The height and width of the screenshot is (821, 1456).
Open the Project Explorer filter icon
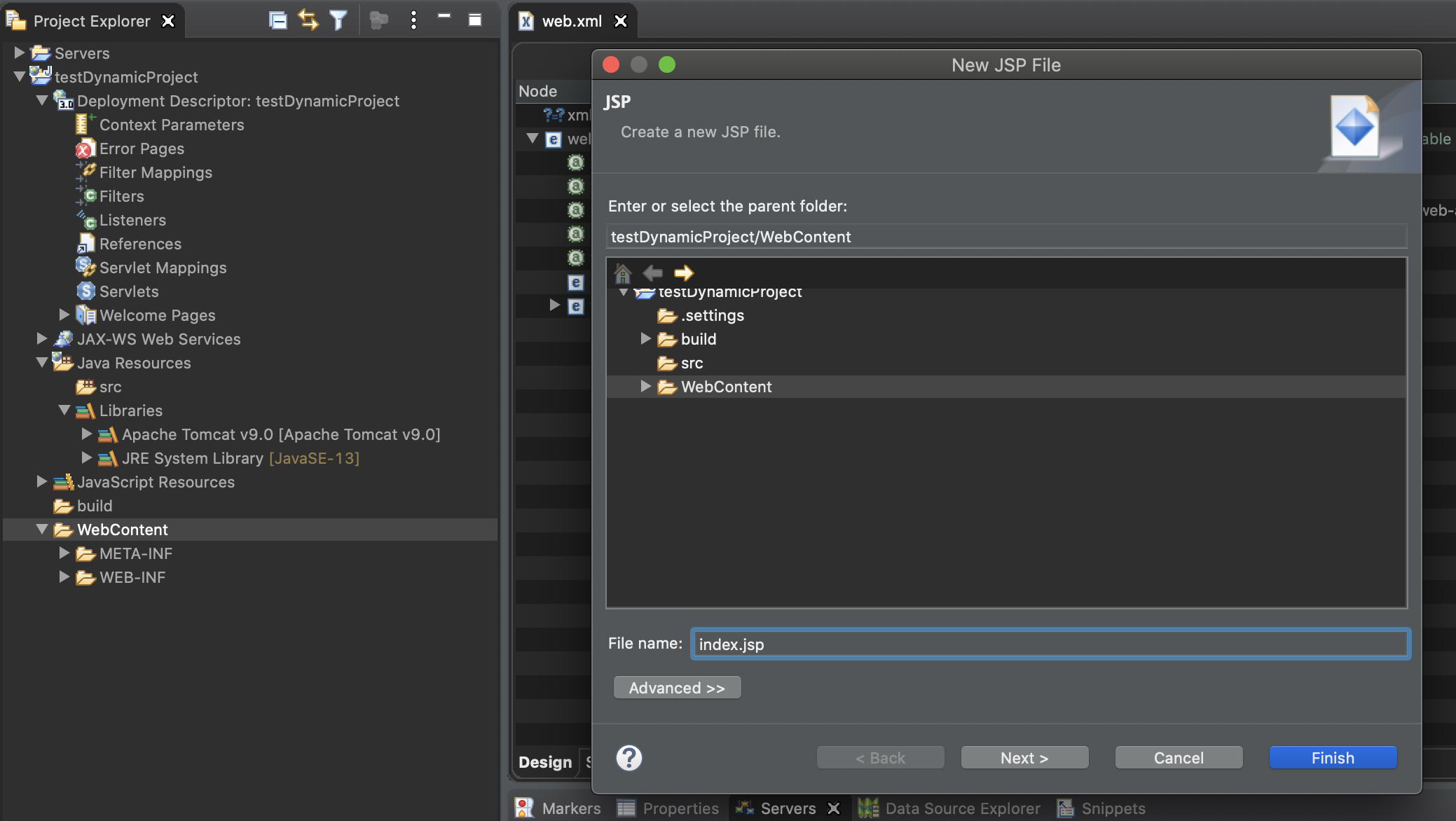(338, 20)
